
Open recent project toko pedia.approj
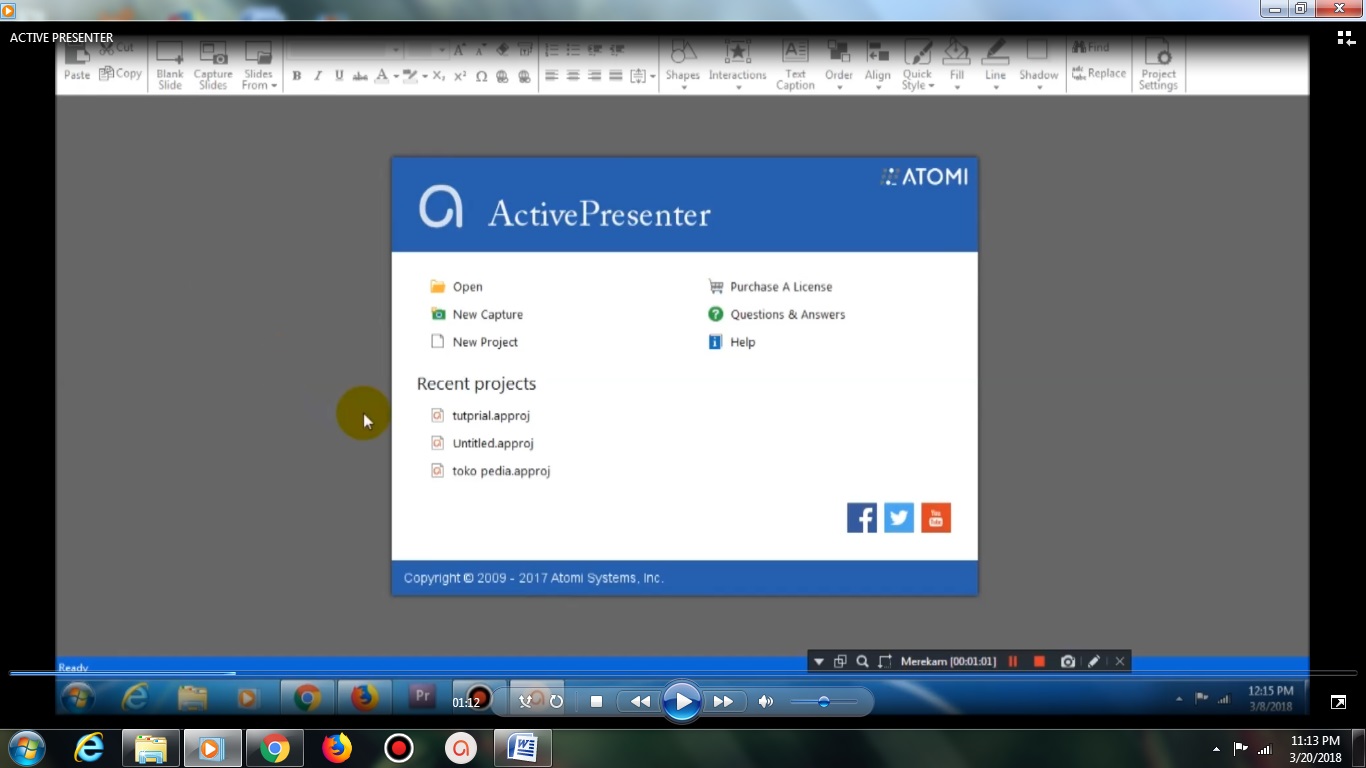[x=491, y=471]
